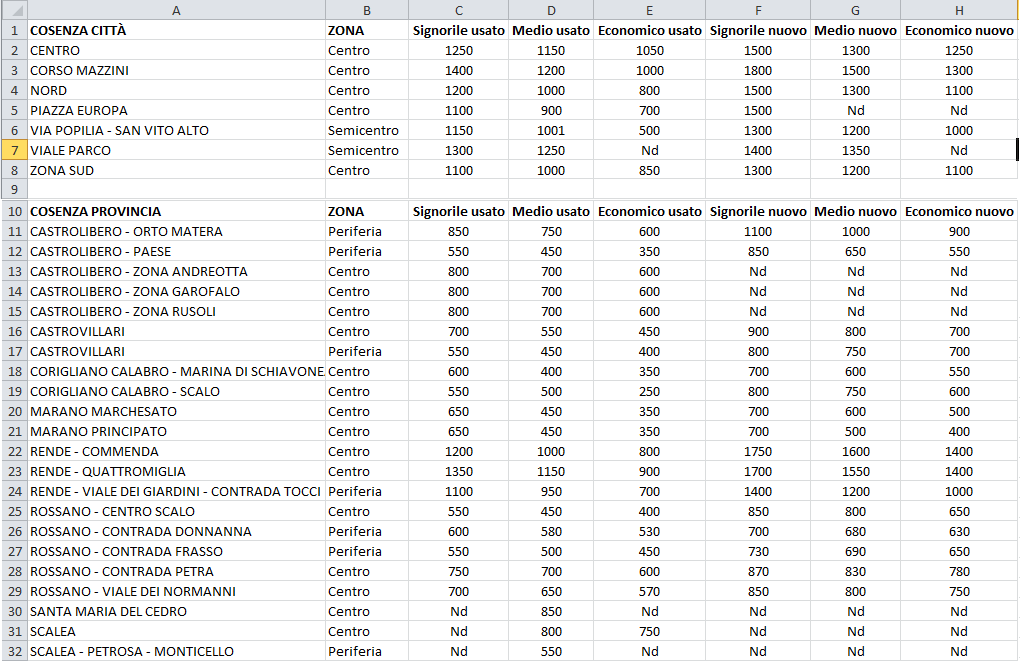Select Economico nuovo header in row 1
Image resolution: width=1021 pixels, height=663 pixels.
(958, 30)
